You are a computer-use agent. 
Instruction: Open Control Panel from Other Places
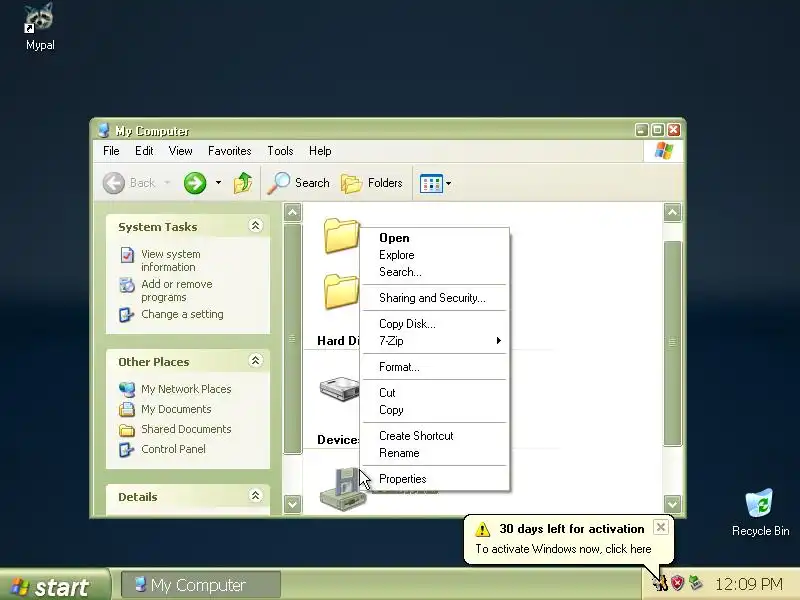pyautogui.click(x=173, y=449)
